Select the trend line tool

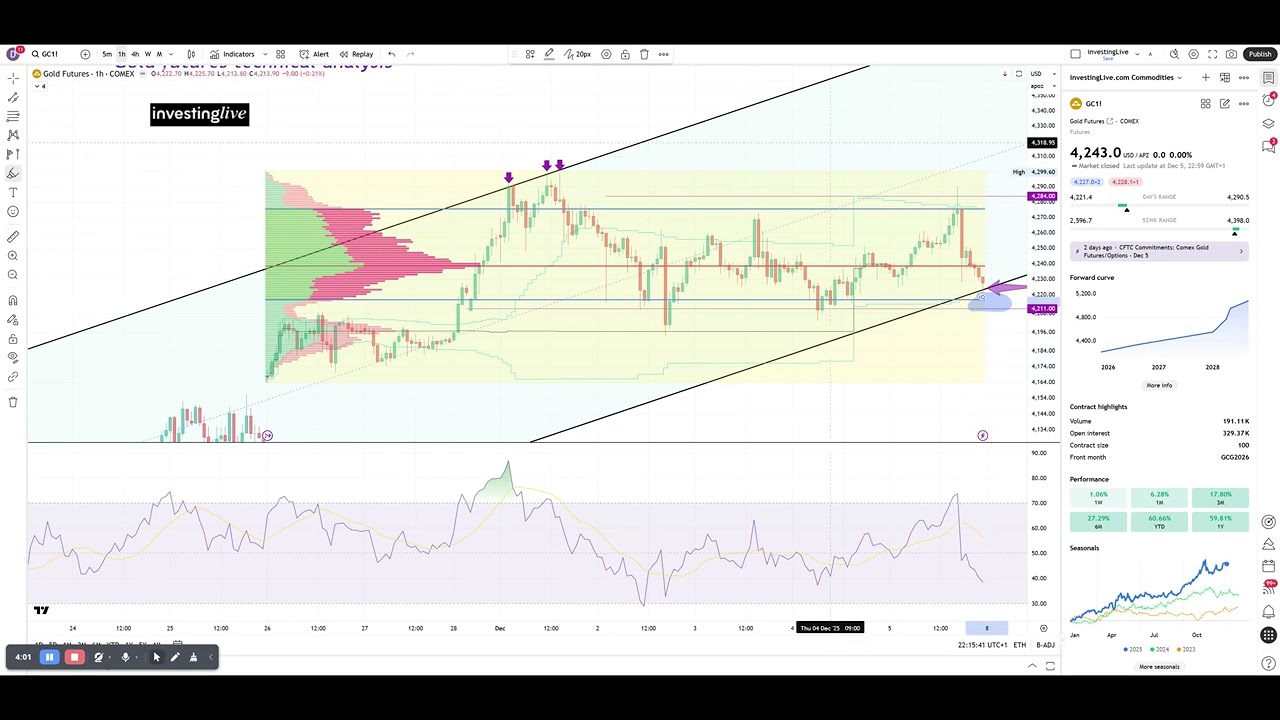pyautogui.click(x=13, y=97)
